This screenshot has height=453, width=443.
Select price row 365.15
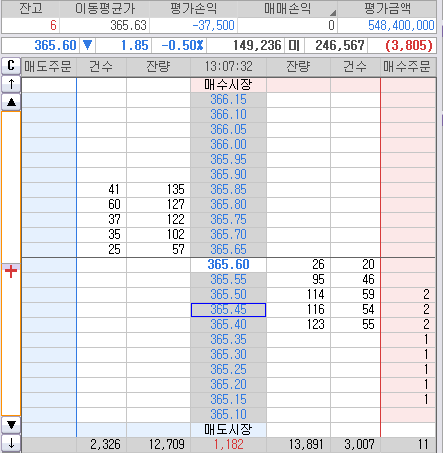(228, 400)
